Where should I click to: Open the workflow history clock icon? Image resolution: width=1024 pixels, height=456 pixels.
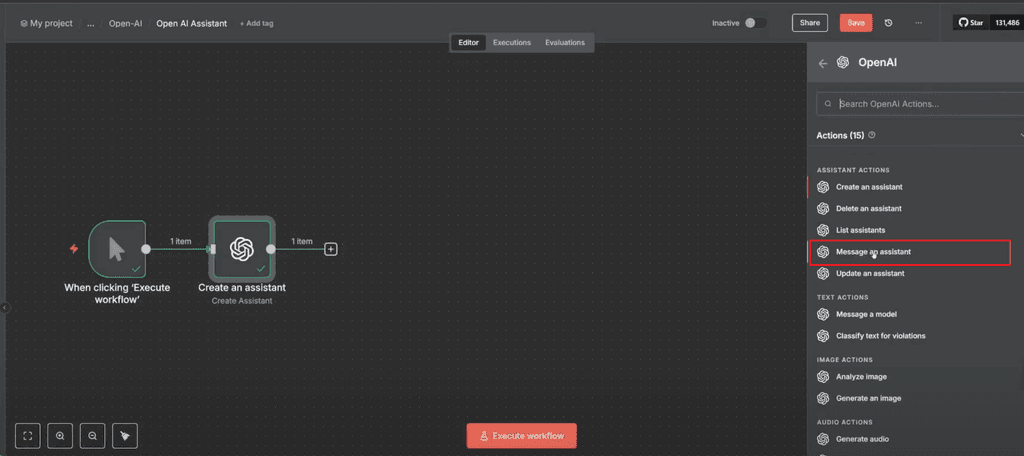(x=888, y=23)
